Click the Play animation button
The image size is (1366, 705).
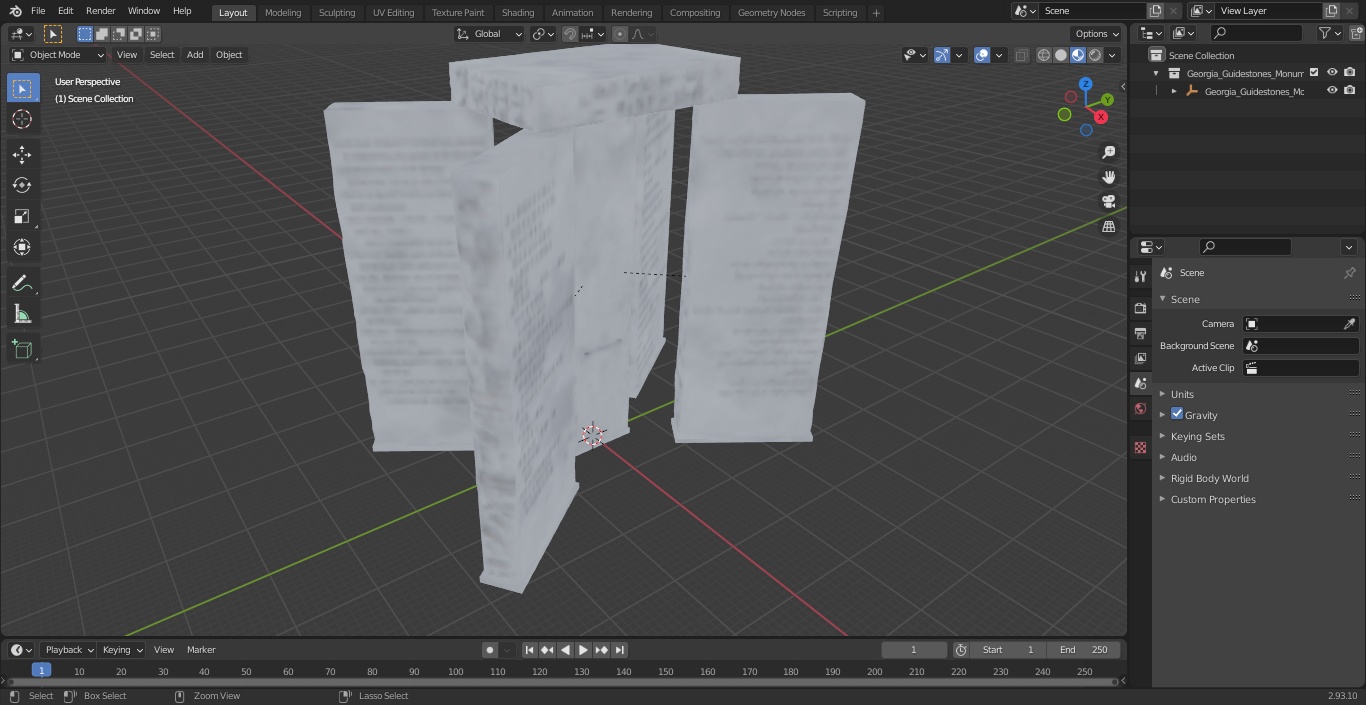pyautogui.click(x=584, y=650)
